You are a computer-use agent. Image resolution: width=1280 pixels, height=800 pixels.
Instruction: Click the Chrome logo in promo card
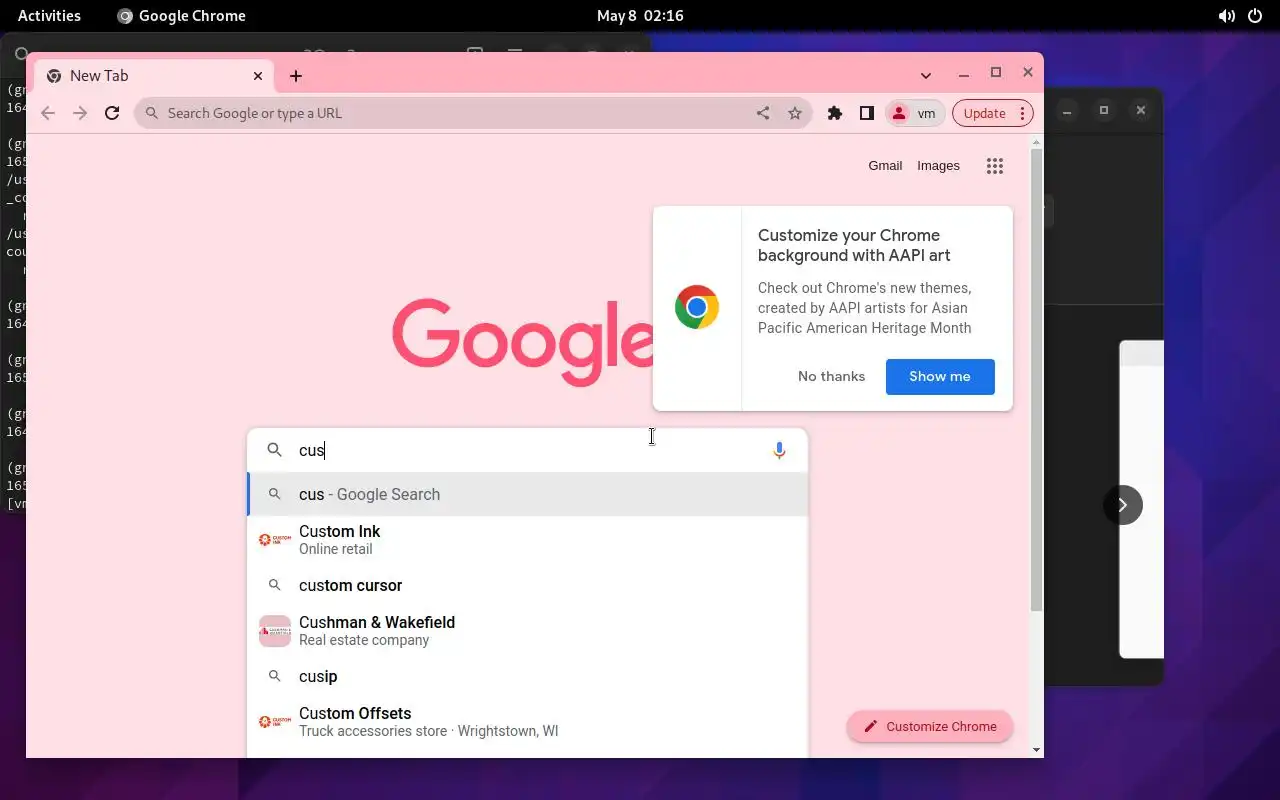pyautogui.click(x=697, y=307)
